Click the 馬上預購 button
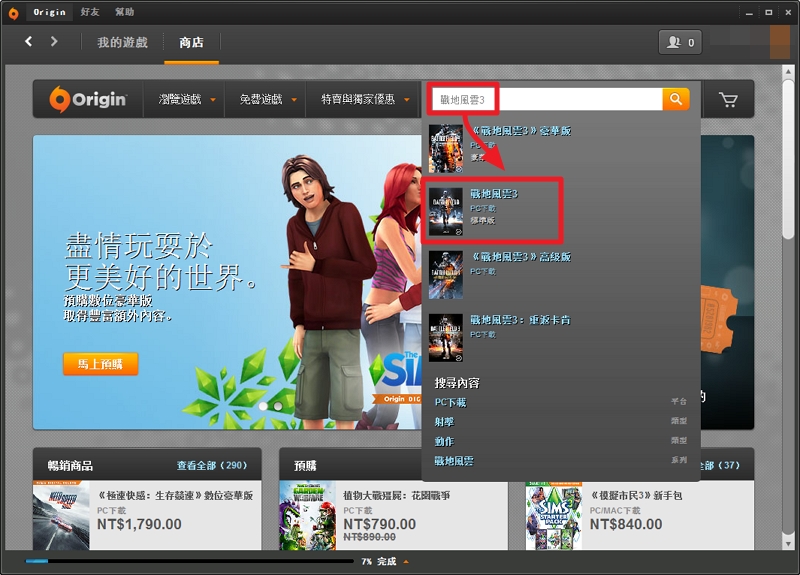Screen dimensions: 800x575 (x=100, y=364)
